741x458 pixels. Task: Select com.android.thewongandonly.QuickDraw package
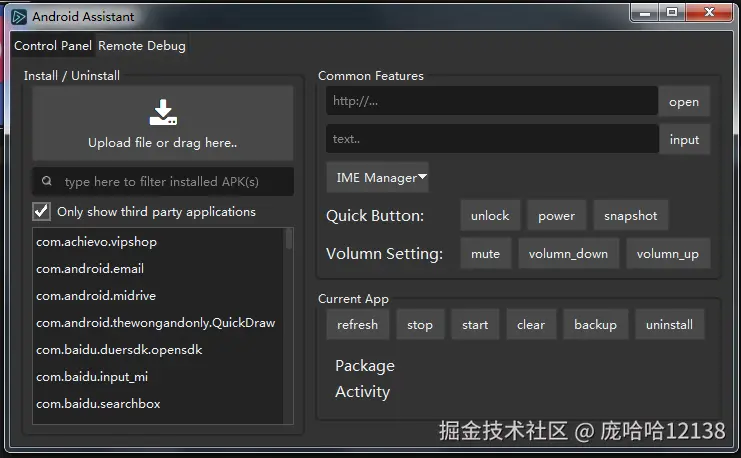click(157, 323)
